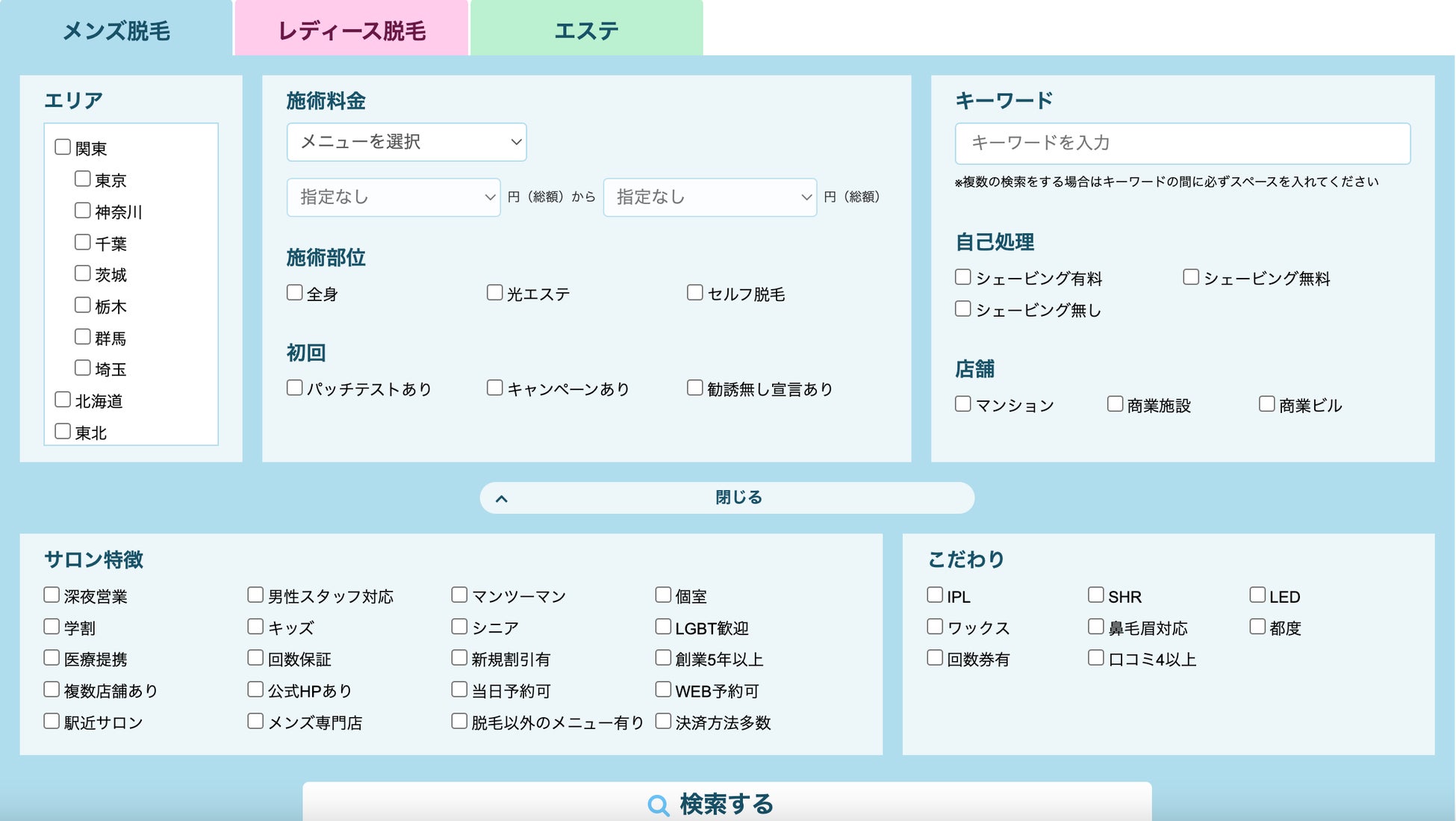Tick the WEB予約可 checkbox

click(x=663, y=690)
